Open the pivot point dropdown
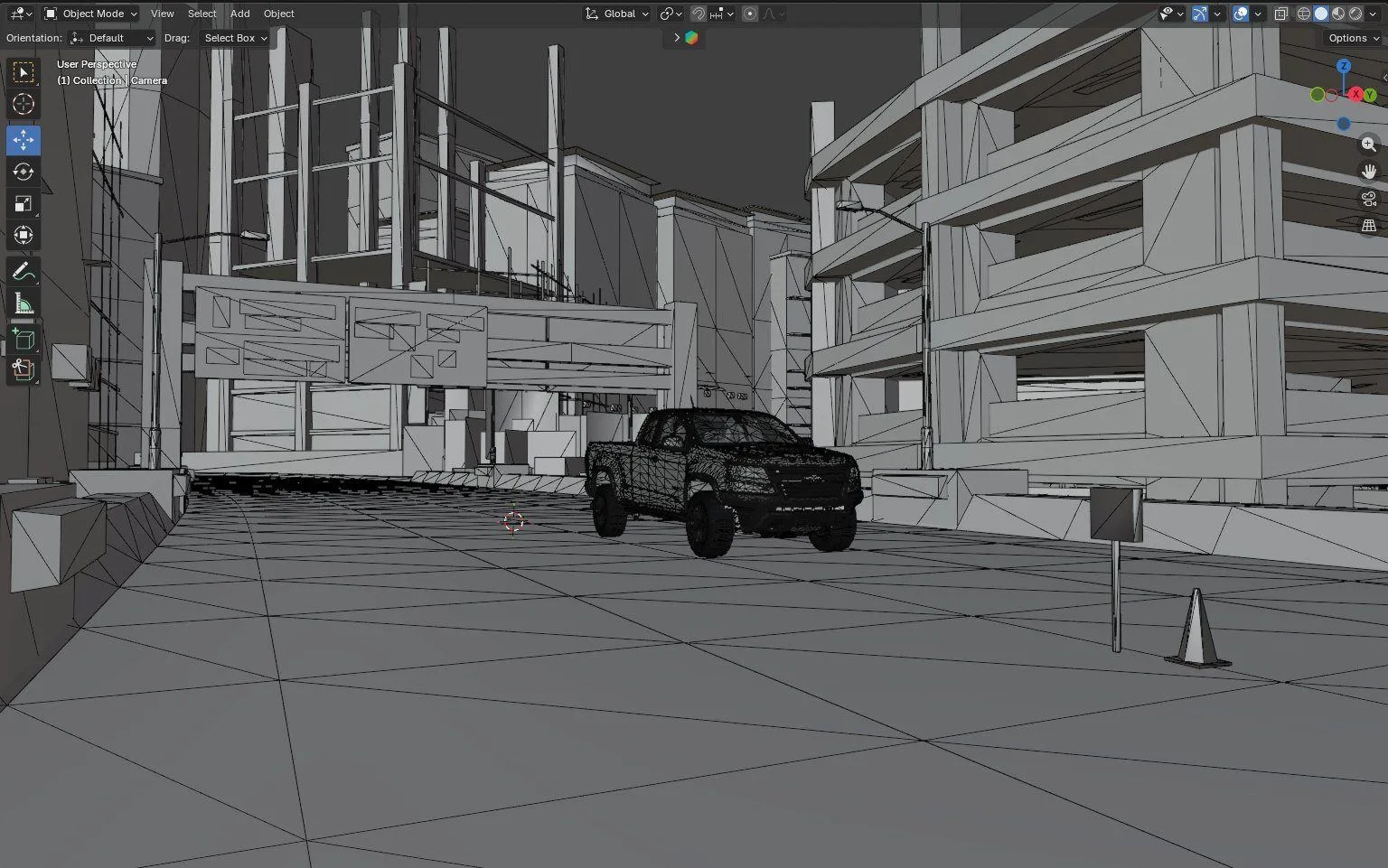 (670, 14)
